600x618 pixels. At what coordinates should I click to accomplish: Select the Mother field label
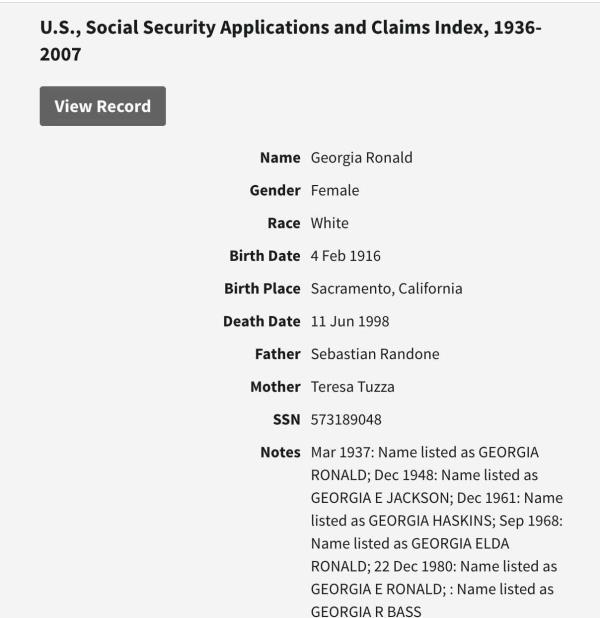275,386
